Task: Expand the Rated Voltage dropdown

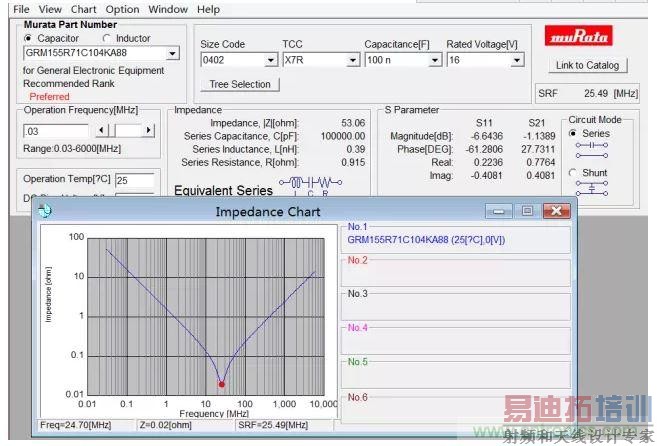Action: pyautogui.click(x=517, y=60)
